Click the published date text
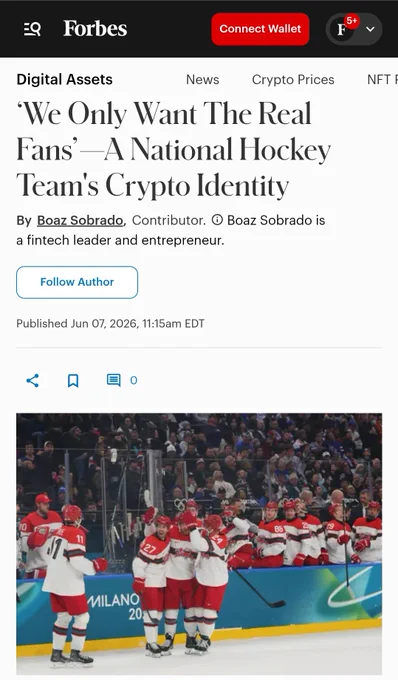Screen dimensions: 398x680 [x=110, y=324]
